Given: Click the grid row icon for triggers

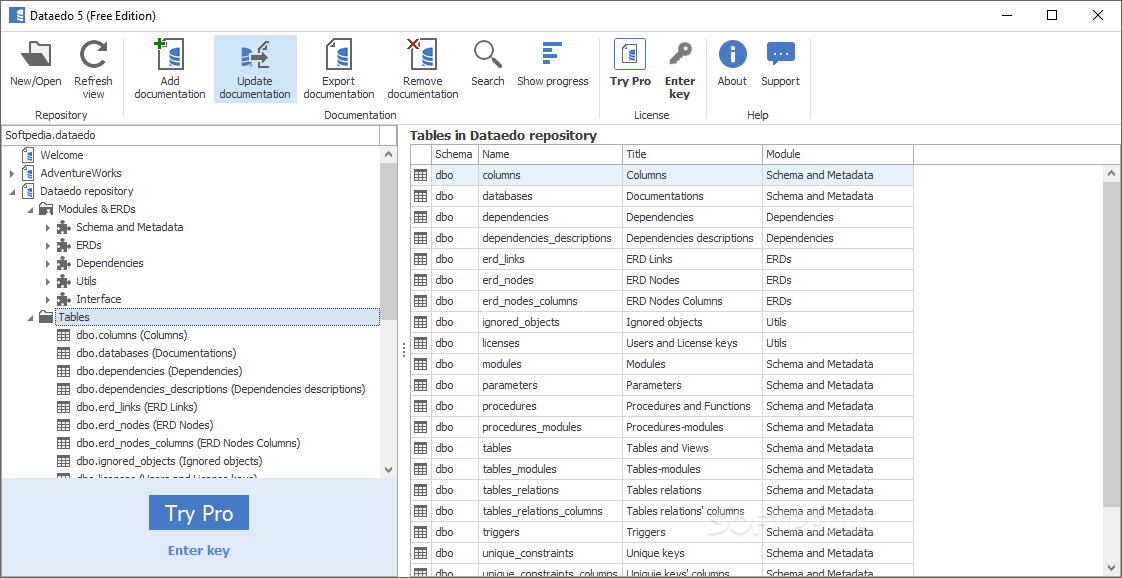Looking at the screenshot, I should 421,532.
